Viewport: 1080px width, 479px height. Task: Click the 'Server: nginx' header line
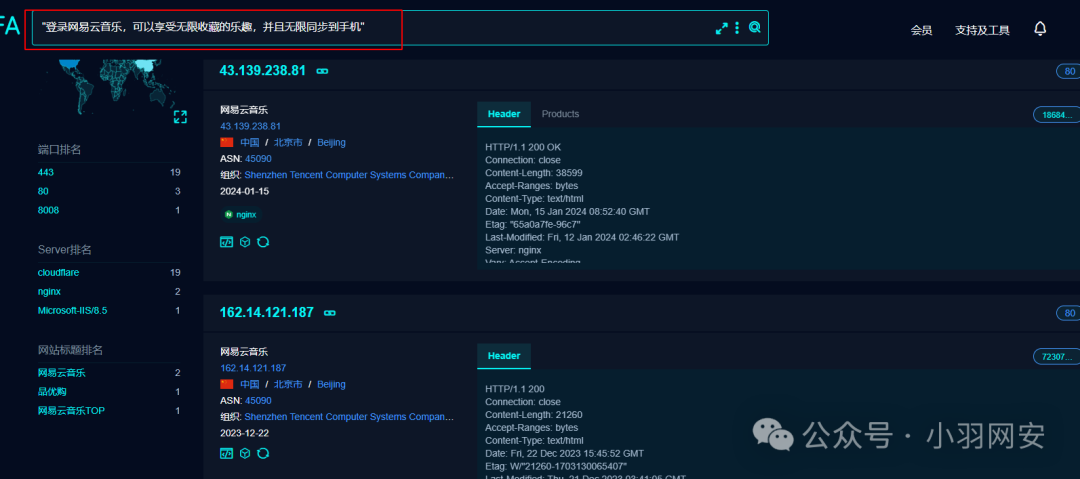[x=513, y=250]
